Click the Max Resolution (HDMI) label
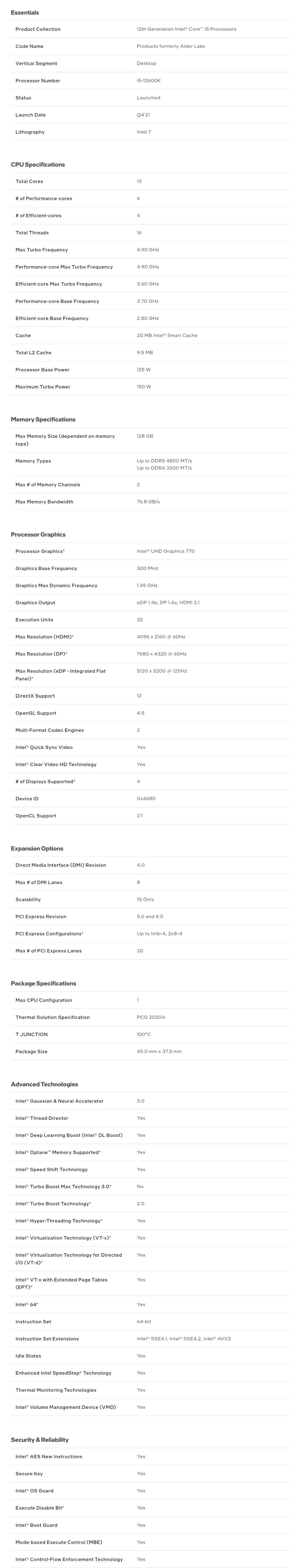 [x=44, y=637]
